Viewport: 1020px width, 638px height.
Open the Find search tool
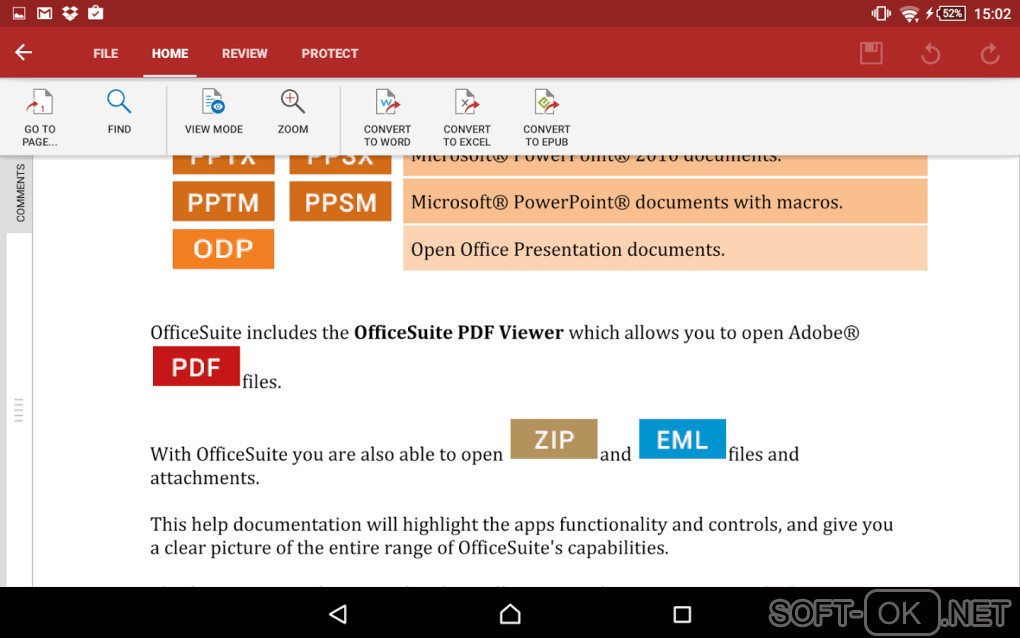point(119,112)
